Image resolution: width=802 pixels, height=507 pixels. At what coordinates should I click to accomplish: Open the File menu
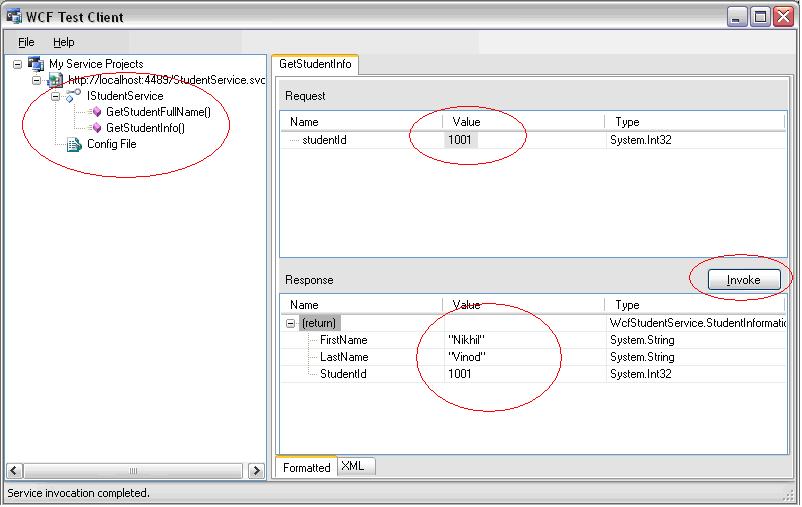click(26, 42)
